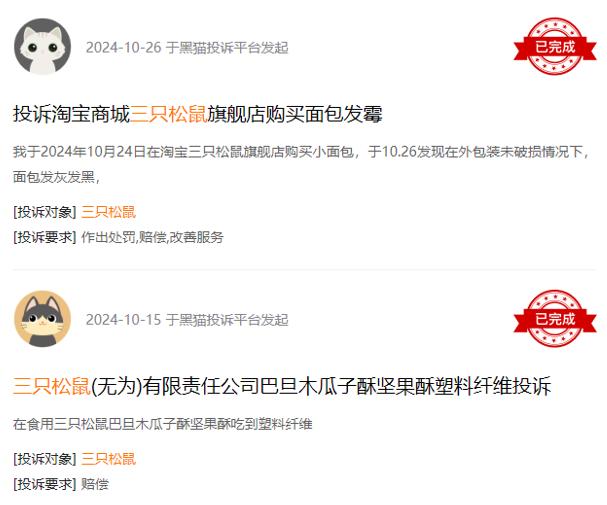Click orange 三只松鼠 in second complaint title

(x=52, y=386)
